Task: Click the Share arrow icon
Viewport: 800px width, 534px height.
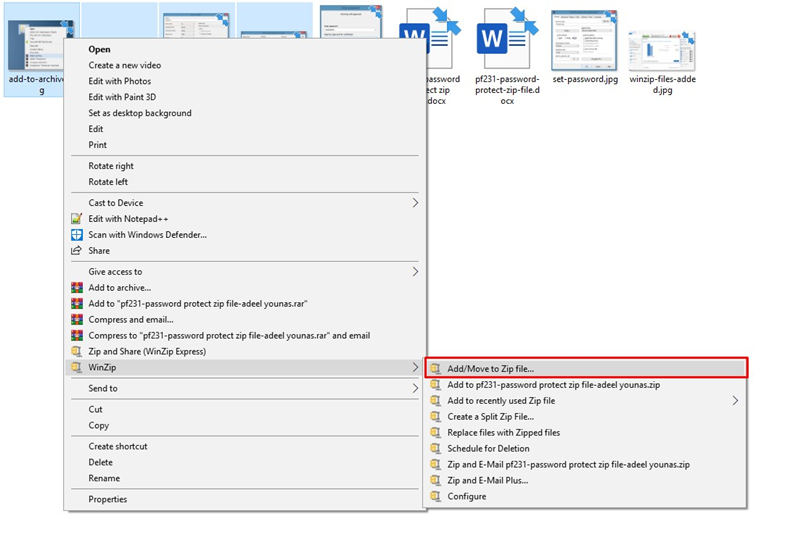Action: click(77, 250)
